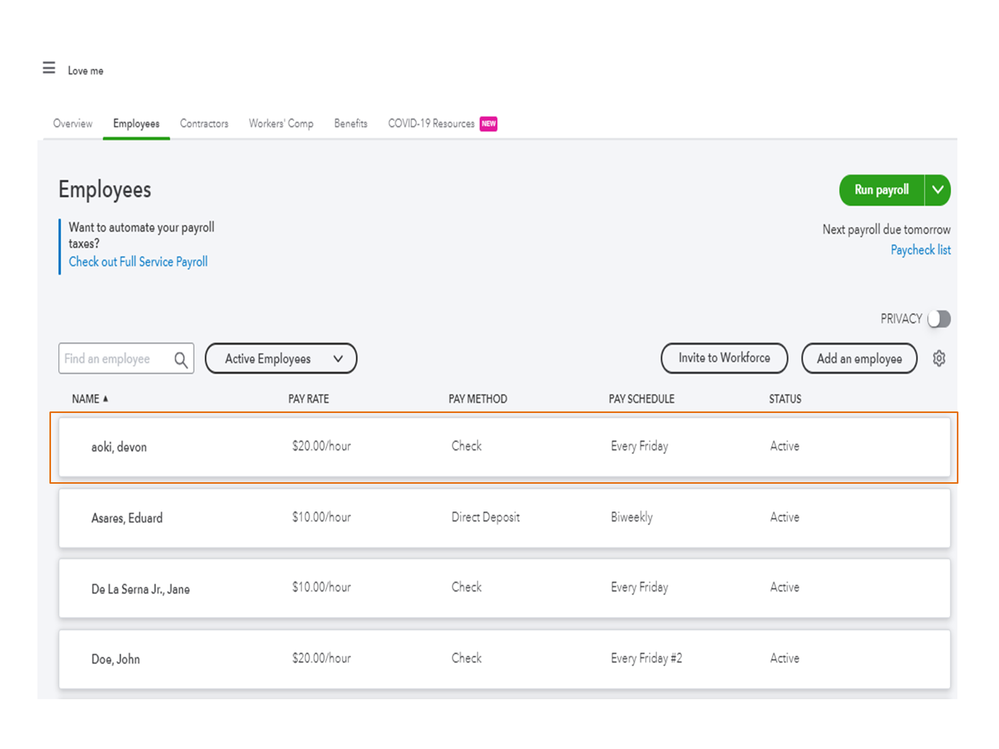999x749 pixels.
Task: Click the Run payroll button
Action: 881,190
